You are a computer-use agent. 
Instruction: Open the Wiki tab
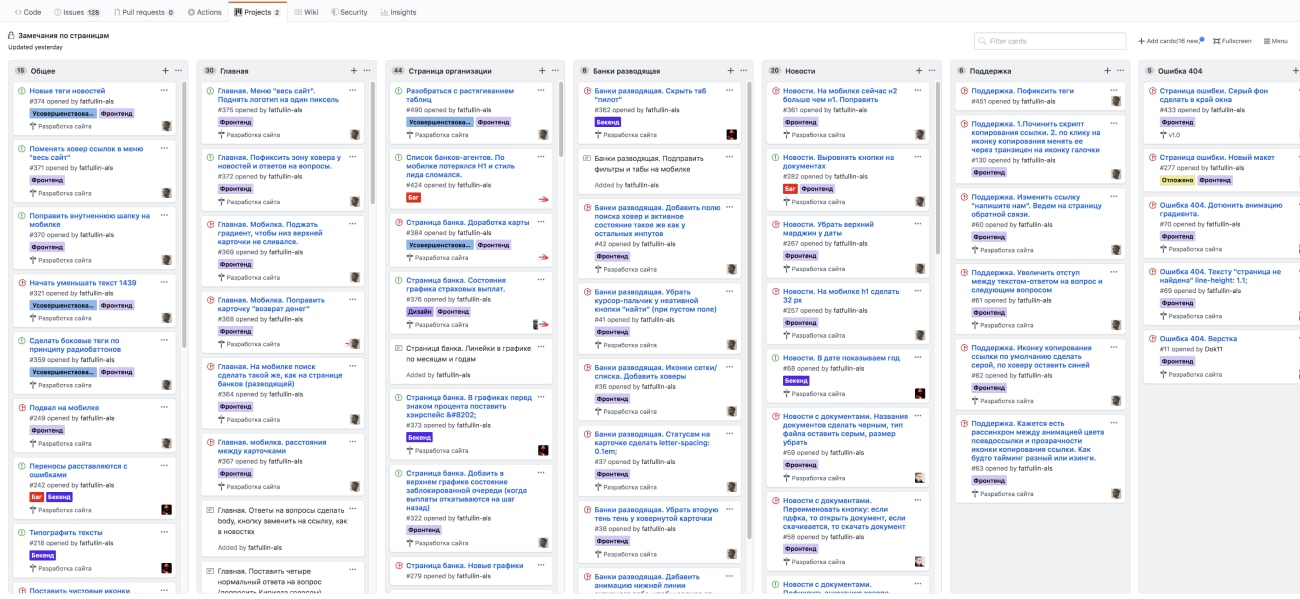pyautogui.click(x=306, y=12)
